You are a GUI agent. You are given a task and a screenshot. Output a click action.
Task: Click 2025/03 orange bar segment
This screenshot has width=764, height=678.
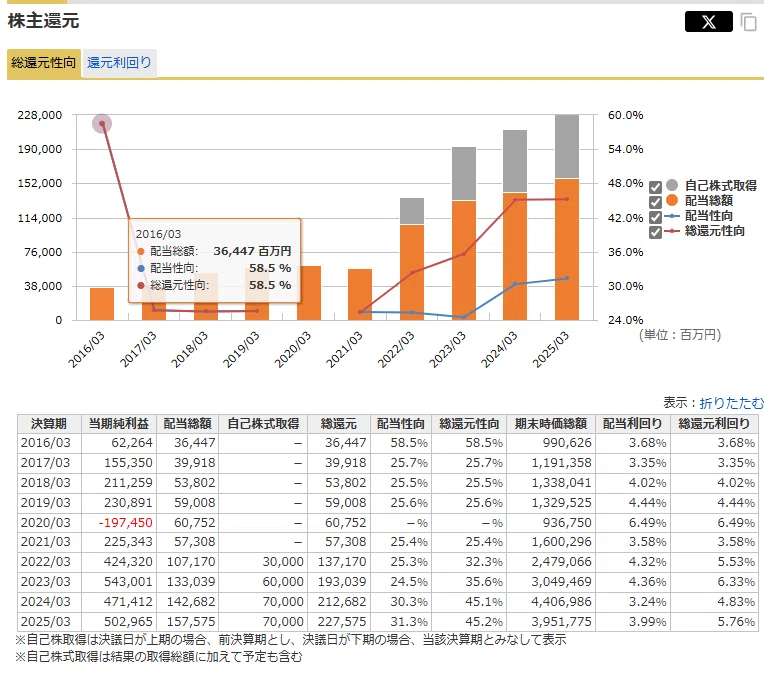pos(567,249)
